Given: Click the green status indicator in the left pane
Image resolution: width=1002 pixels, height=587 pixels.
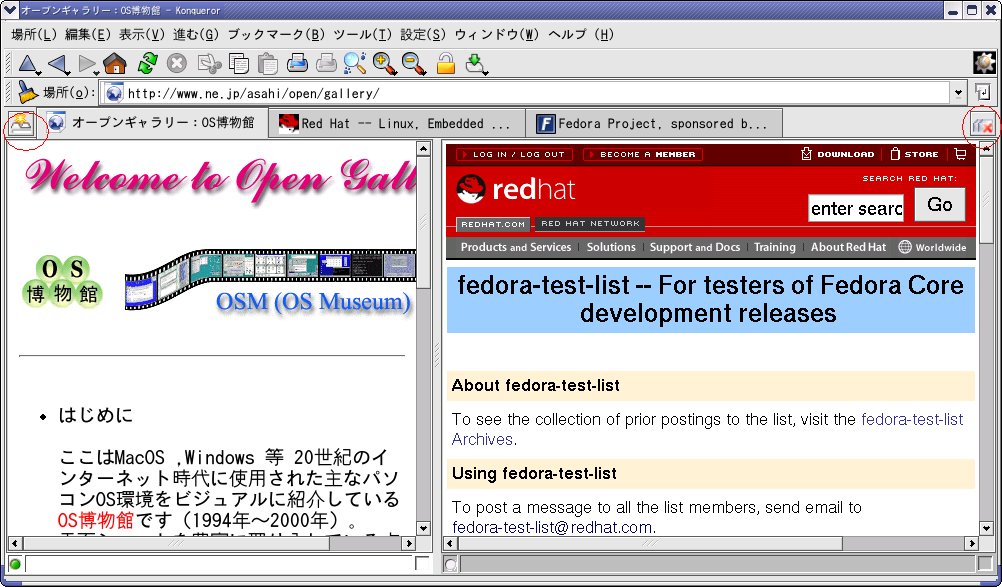Looking at the screenshot, I should click(x=15, y=564).
